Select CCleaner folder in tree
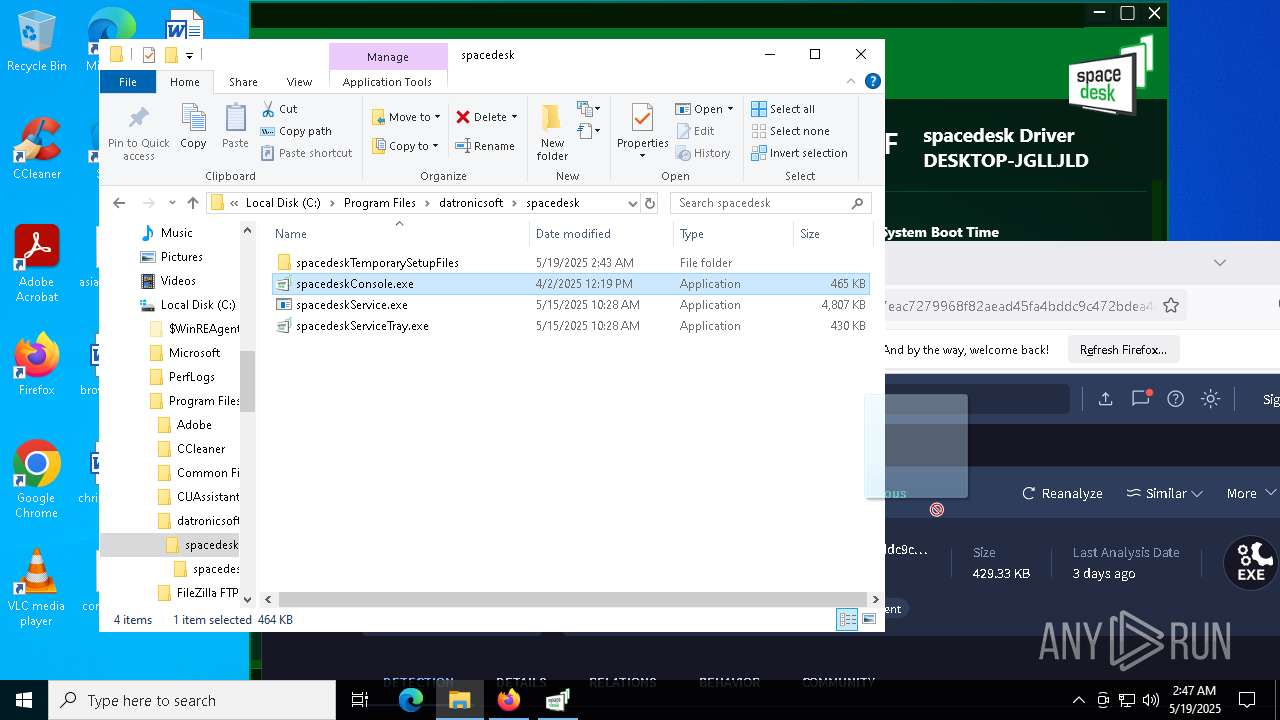 [x=200, y=449]
